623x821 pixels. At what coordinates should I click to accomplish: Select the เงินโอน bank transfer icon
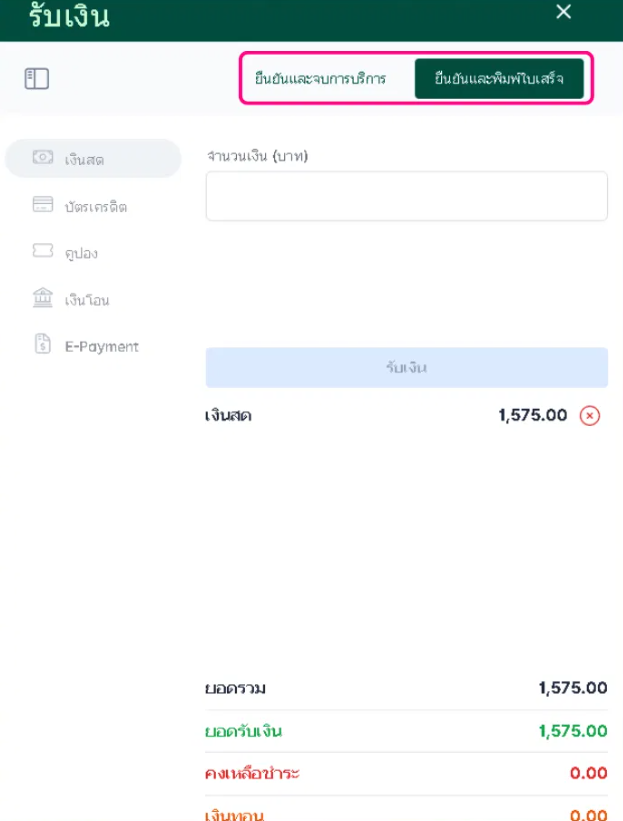click(x=43, y=298)
